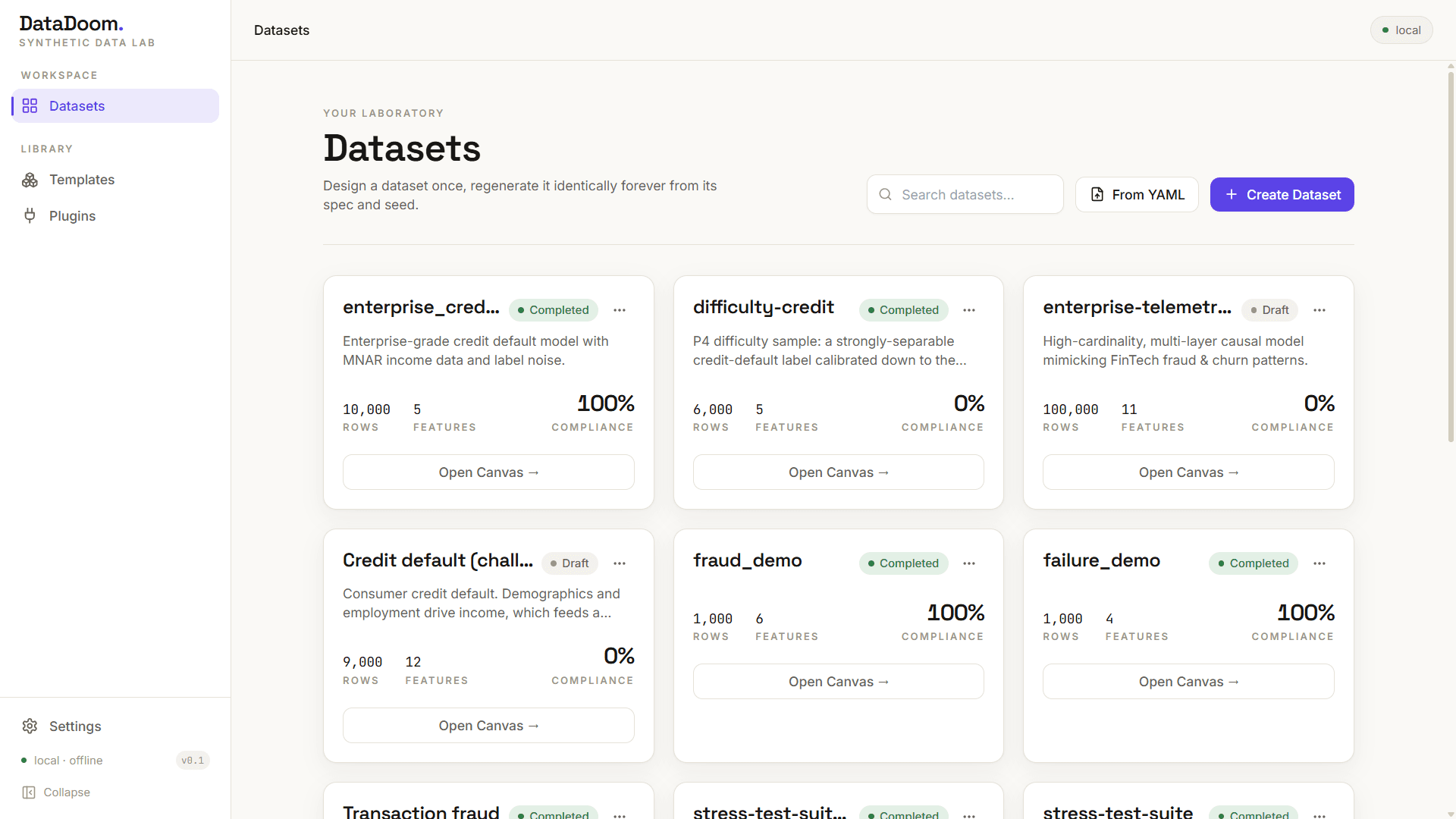1456x819 pixels.
Task: Focus the Search datasets field
Action: (965, 195)
